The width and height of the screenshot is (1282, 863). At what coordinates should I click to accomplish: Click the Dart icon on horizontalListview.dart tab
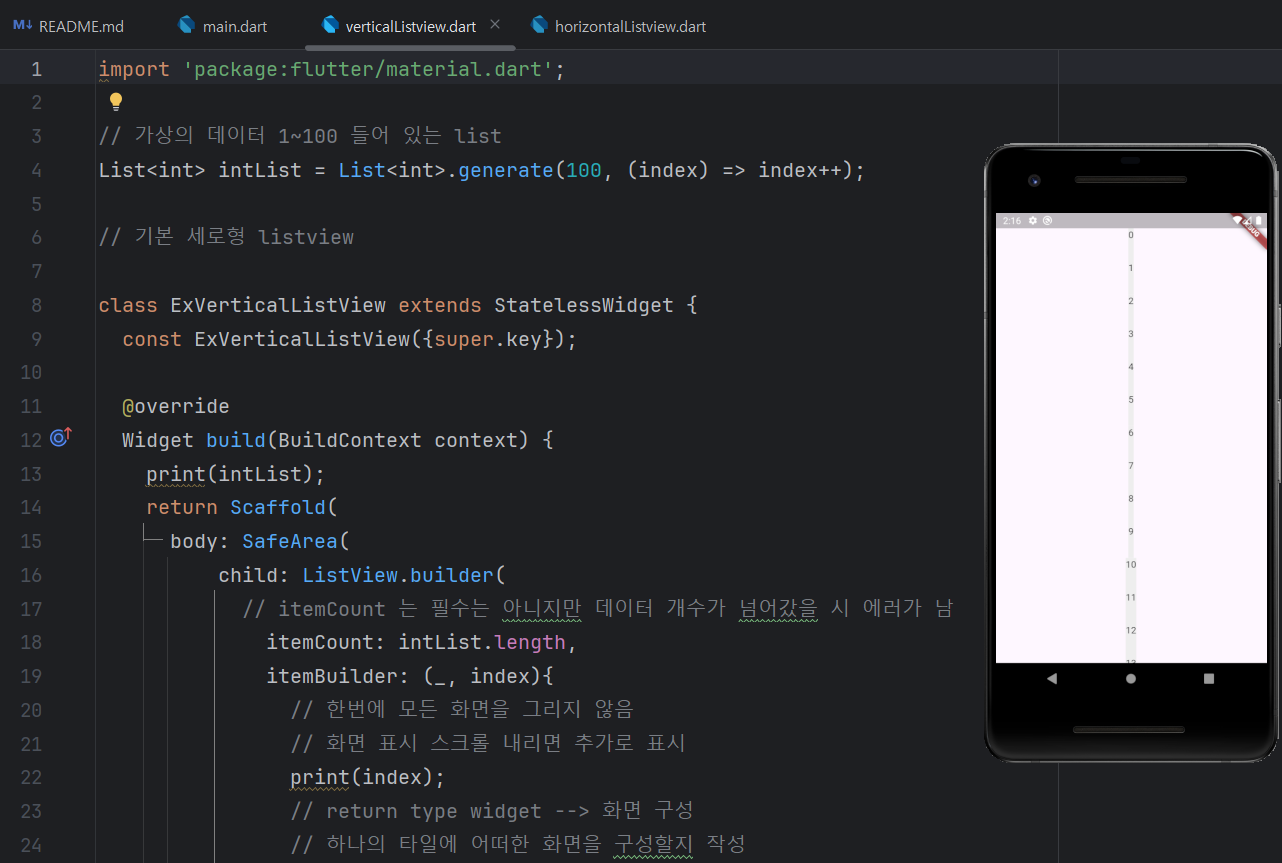point(539,25)
